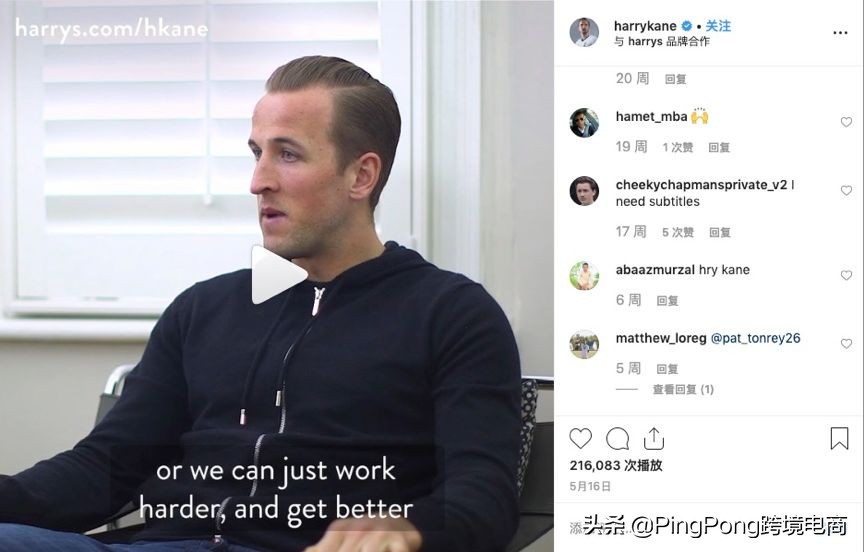This screenshot has height=552, width=864.
Task: Expand view replies (1) under matthew_loreg
Action: pos(683,389)
